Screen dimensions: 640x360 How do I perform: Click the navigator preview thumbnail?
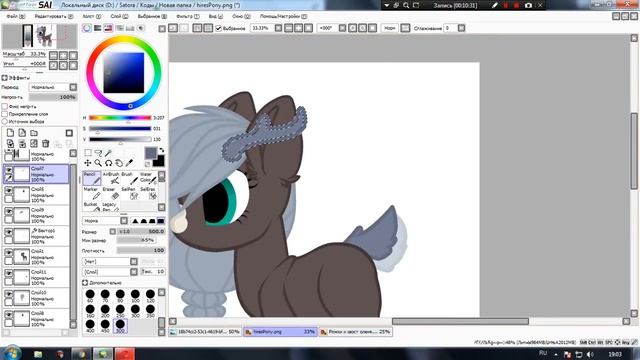[x=40, y=37]
